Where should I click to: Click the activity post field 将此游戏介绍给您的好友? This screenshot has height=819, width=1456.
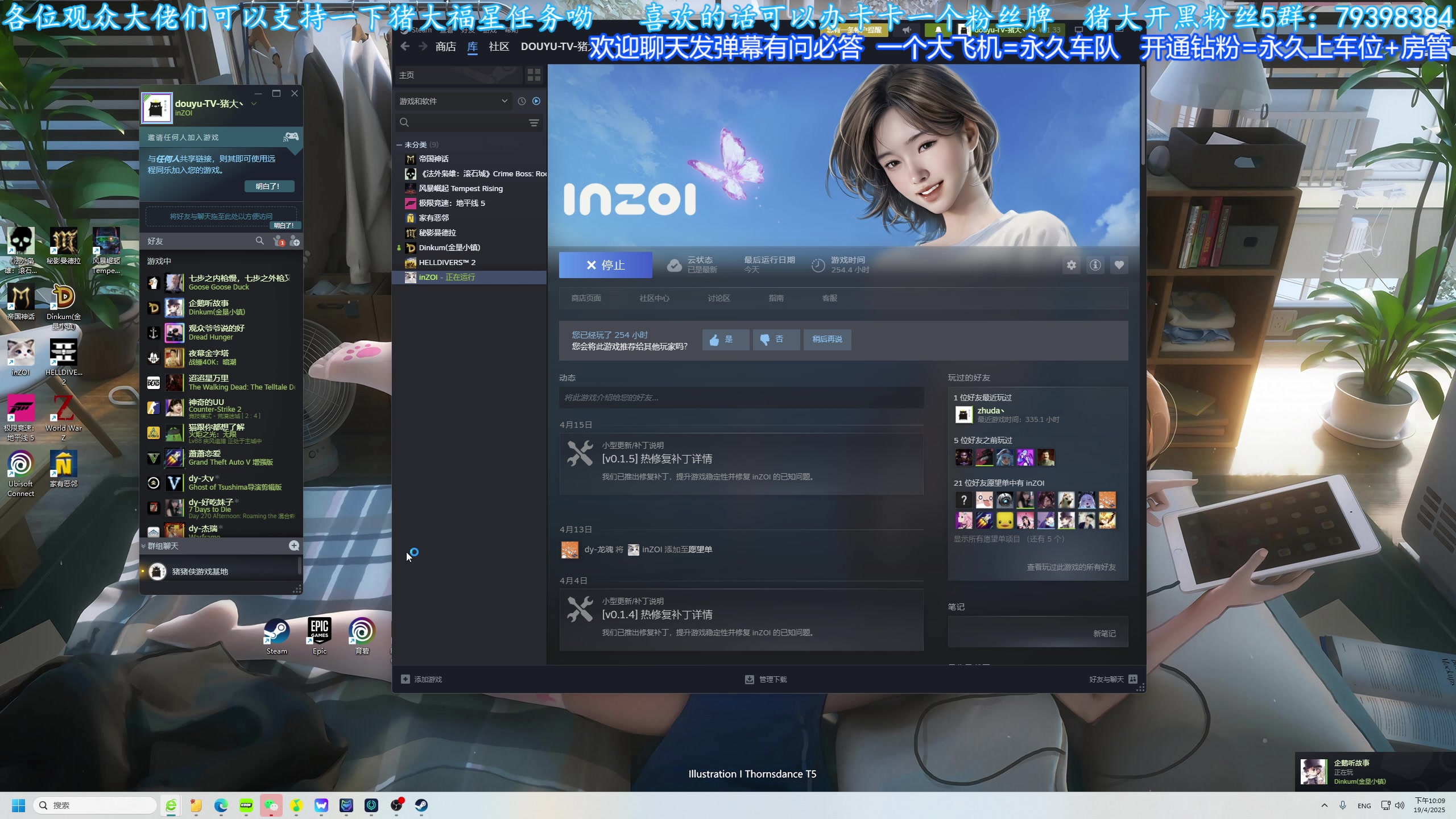tap(741, 398)
